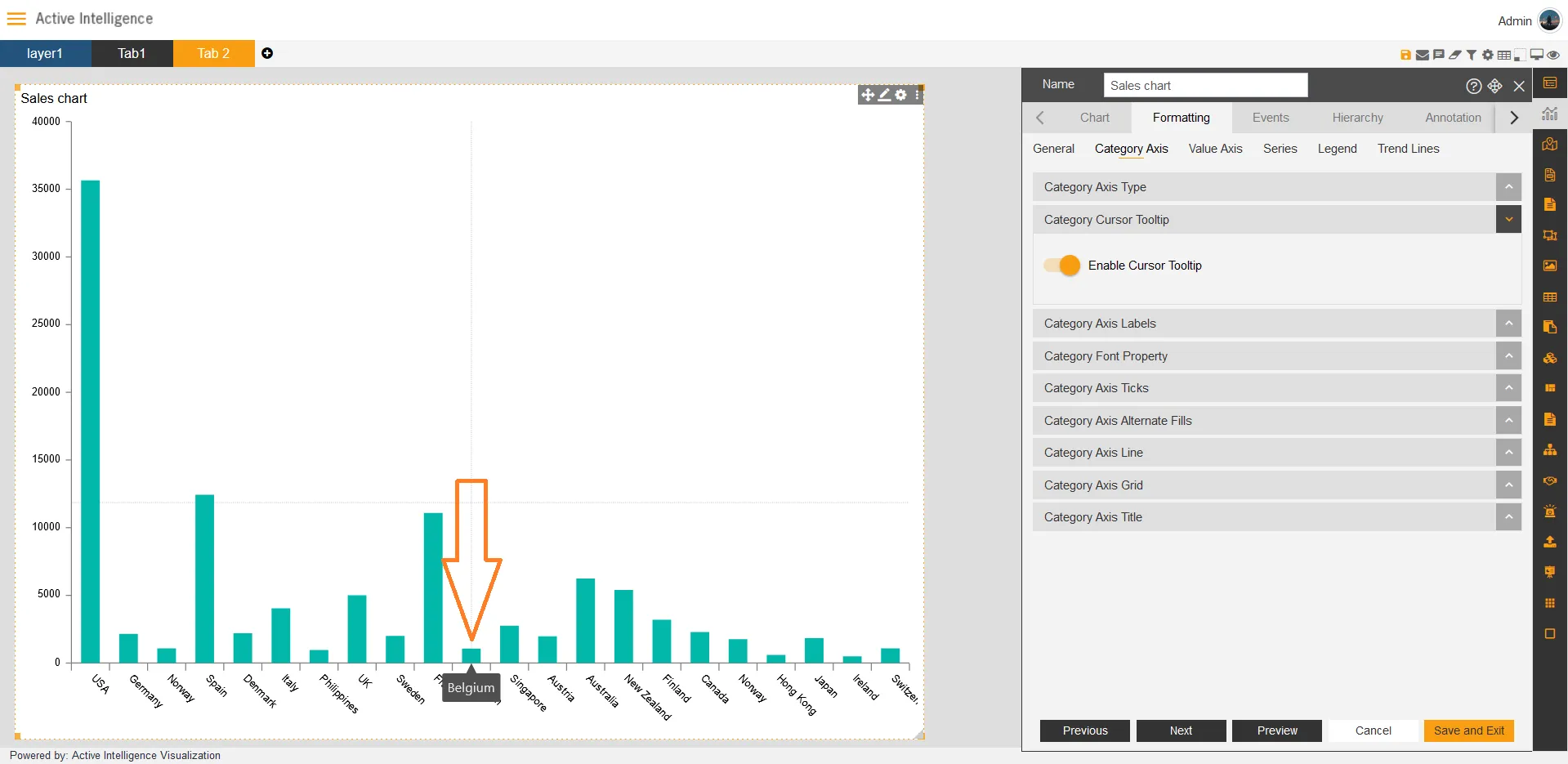This screenshot has height=764, width=1568.
Task: Expand the Category Axis Labels section
Action: 1508,324
